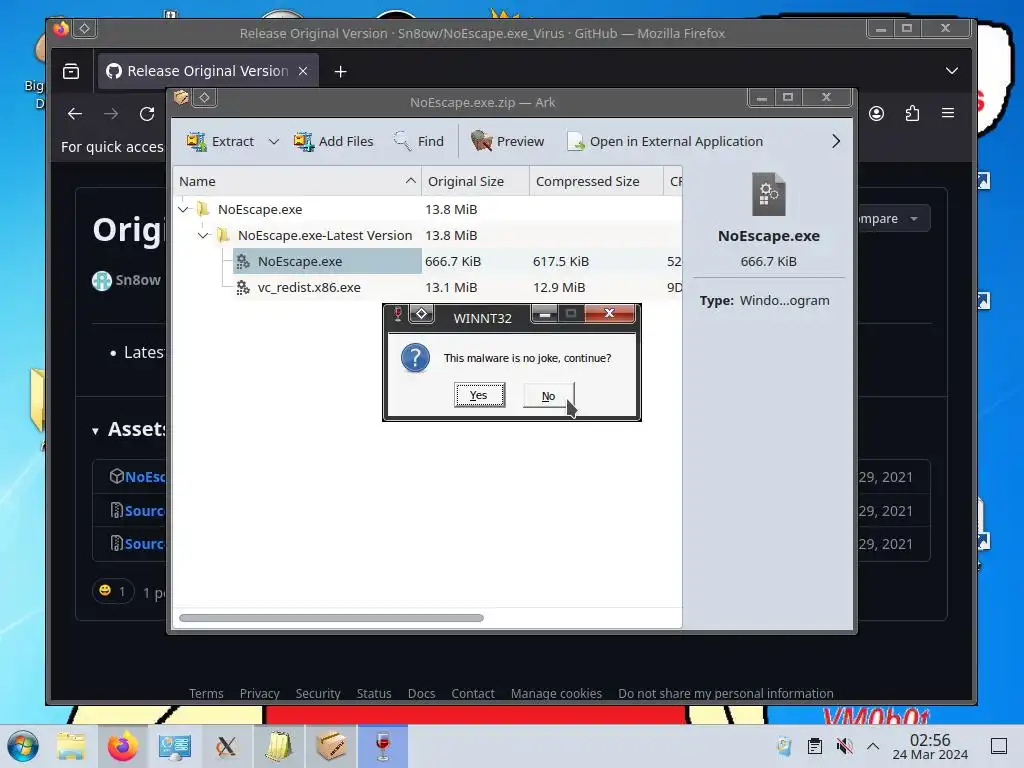The width and height of the screenshot is (1024, 768).
Task: Click the Wine glass taskbar icon
Action: coord(383,746)
